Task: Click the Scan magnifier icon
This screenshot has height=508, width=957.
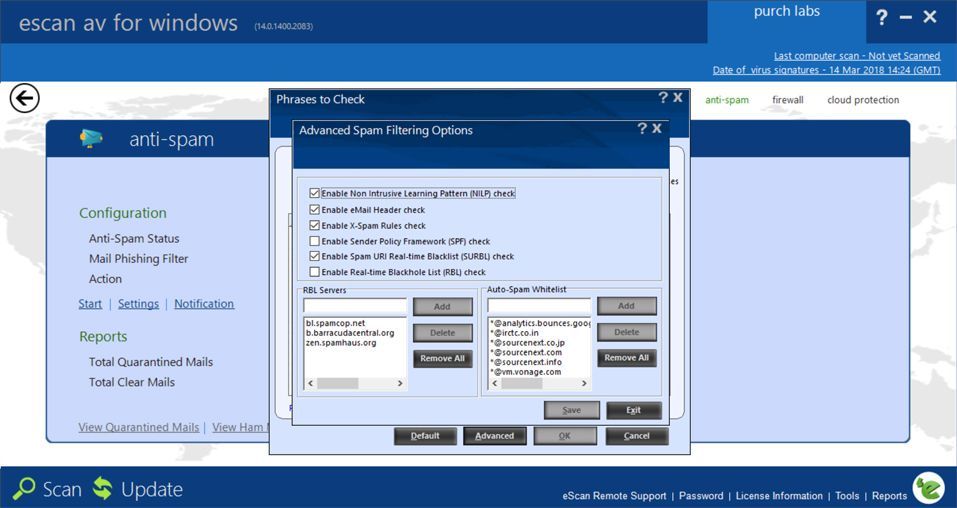Action: [x=24, y=488]
